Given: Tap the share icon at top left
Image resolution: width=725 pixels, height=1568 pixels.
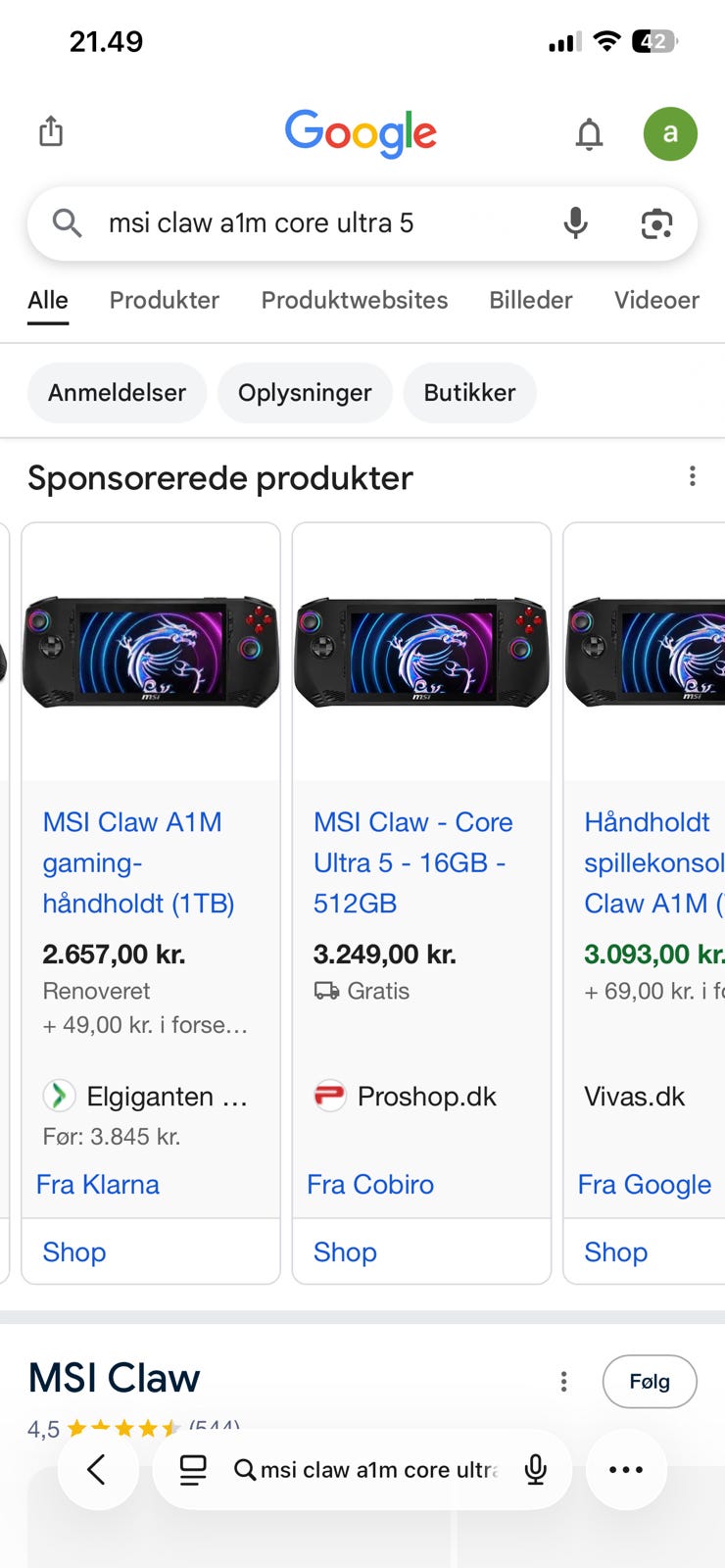Looking at the screenshot, I should coord(51,131).
